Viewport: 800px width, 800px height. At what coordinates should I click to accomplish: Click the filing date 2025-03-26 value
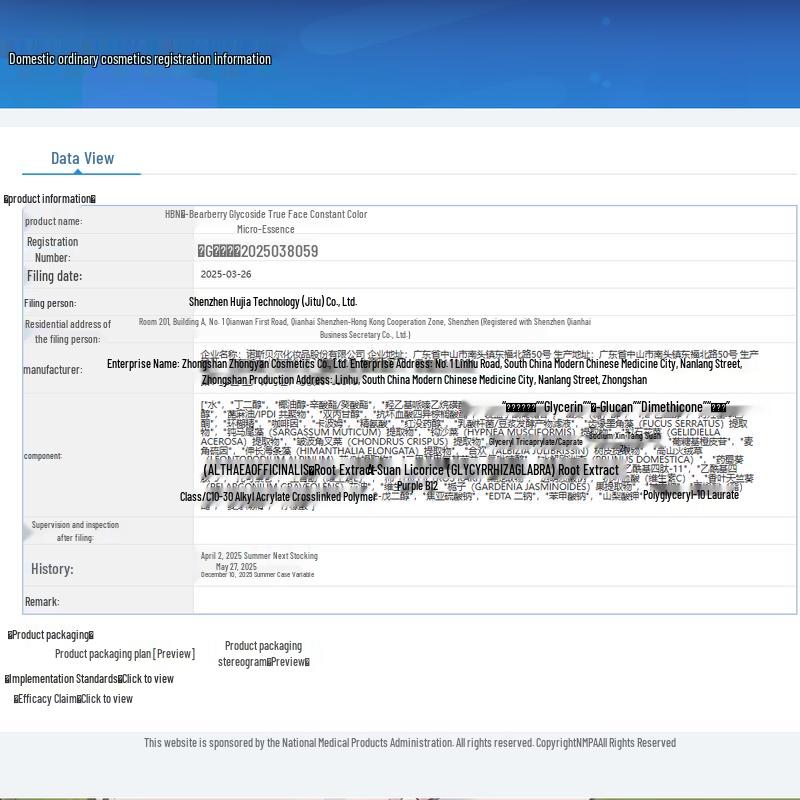click(226, 274)
